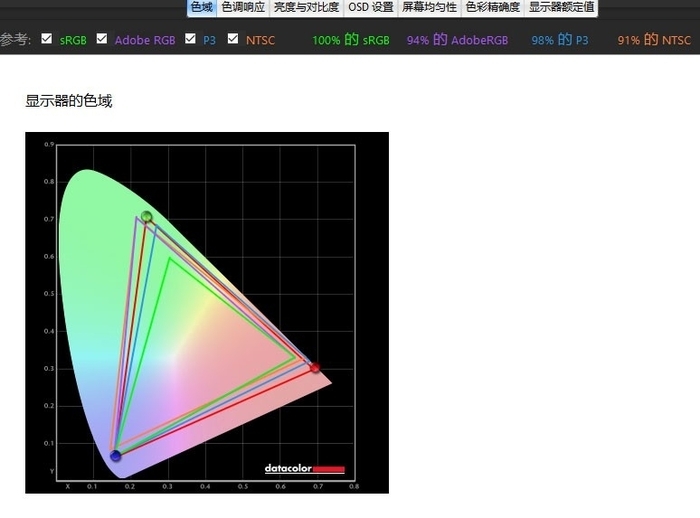Toggle the Adobe RGB reference checkbox
Viewport: 700px width, 518px height.
click(102, 38)
